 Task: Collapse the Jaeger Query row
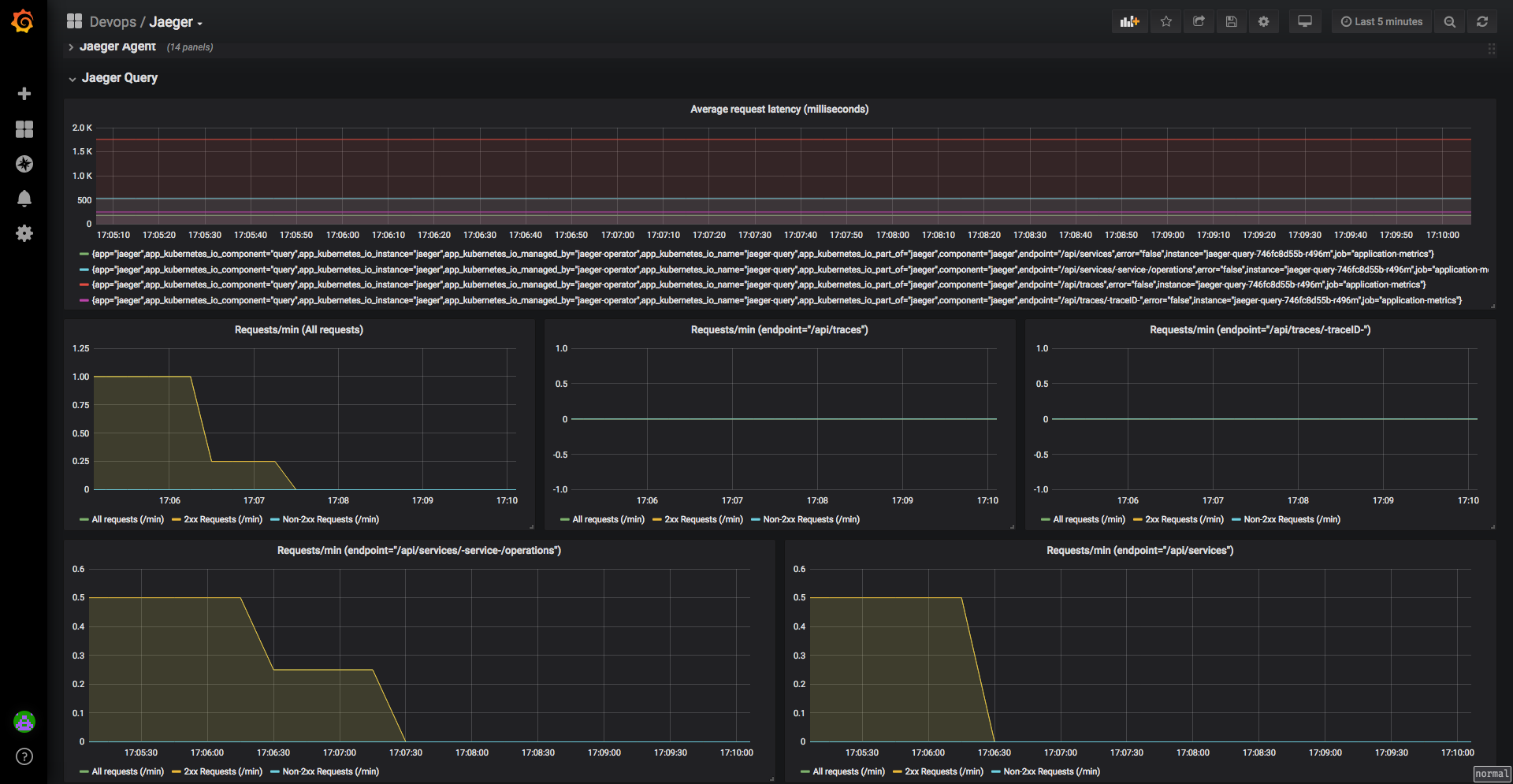coord(119,78)
